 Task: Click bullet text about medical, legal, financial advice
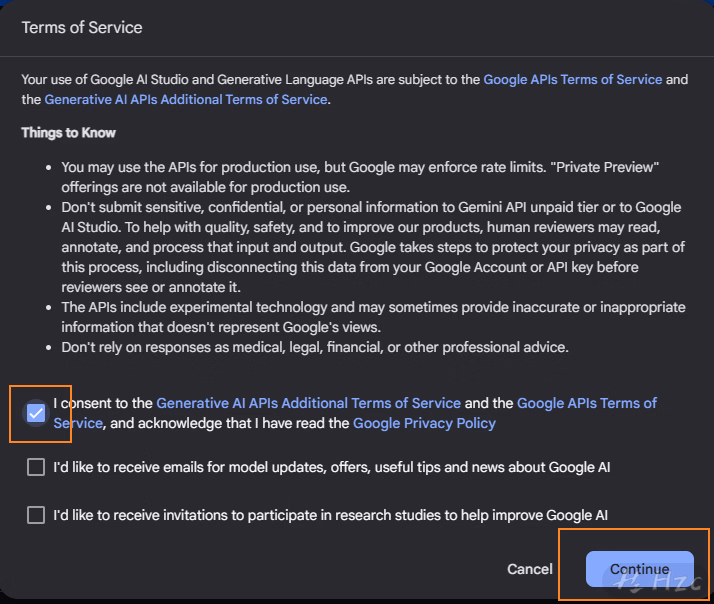point(315,347)
